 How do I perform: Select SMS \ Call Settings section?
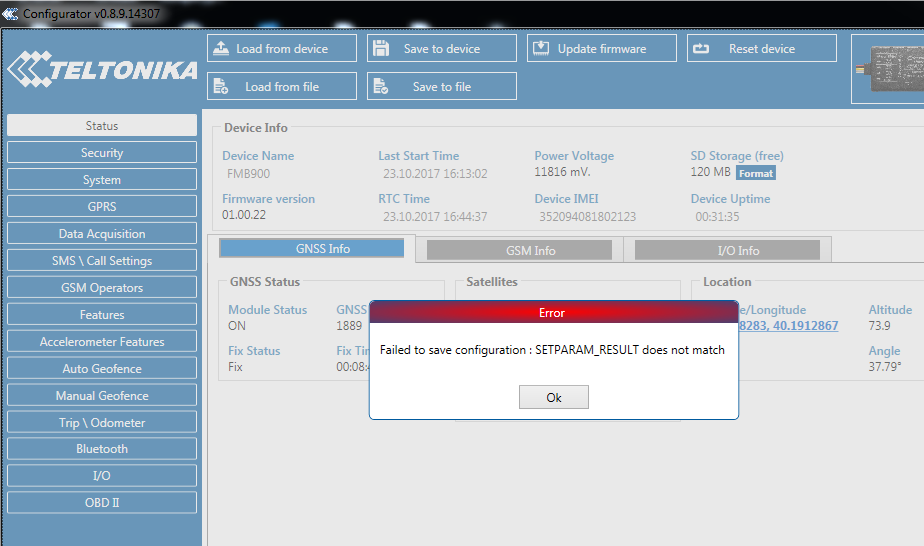pyautogui.click(x=102, y=261)
